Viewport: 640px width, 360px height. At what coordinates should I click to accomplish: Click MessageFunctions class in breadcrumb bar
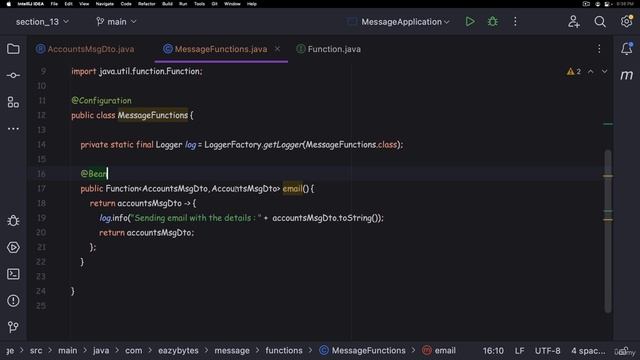(362, 351)
